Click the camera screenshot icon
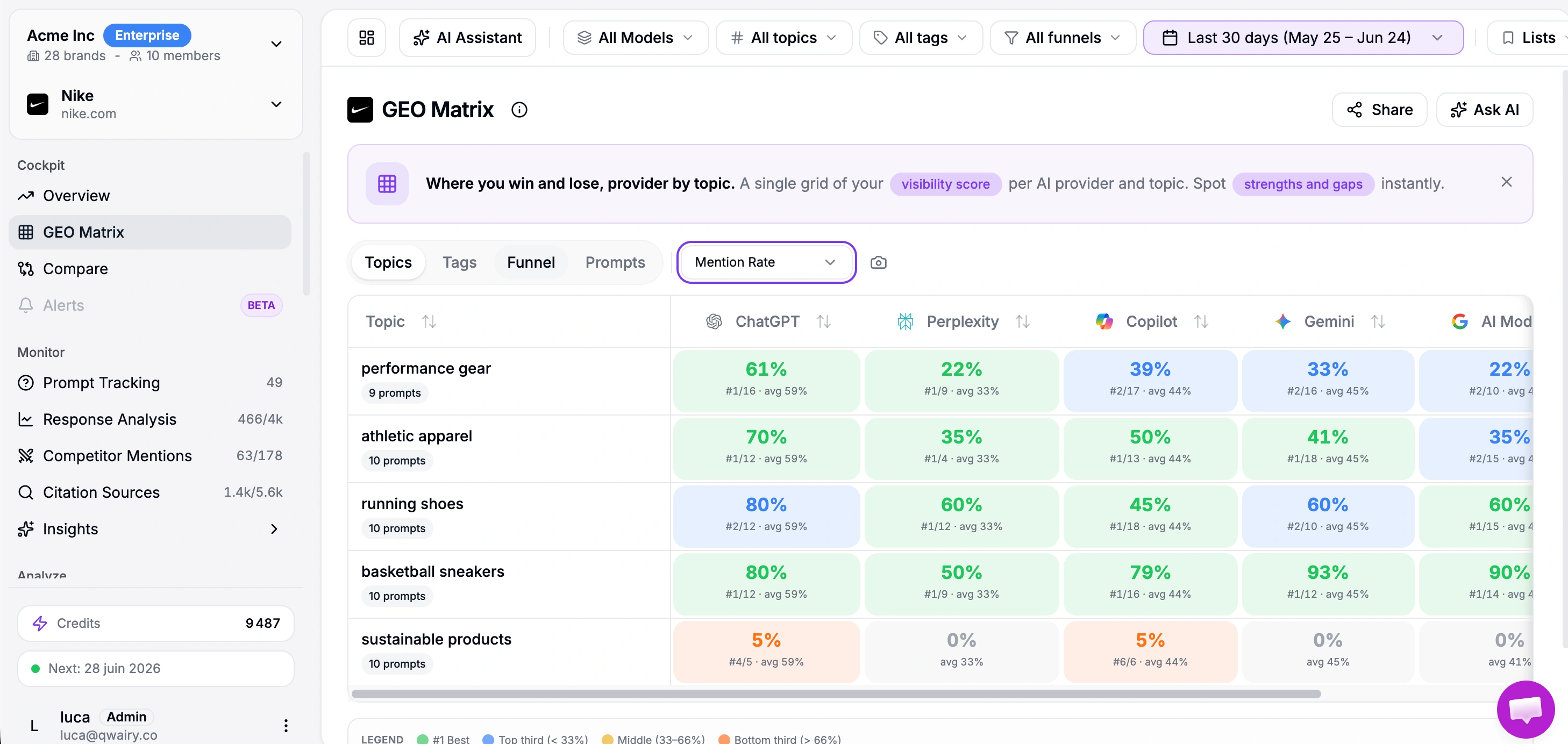1568x744 pixels. point(878,262)
